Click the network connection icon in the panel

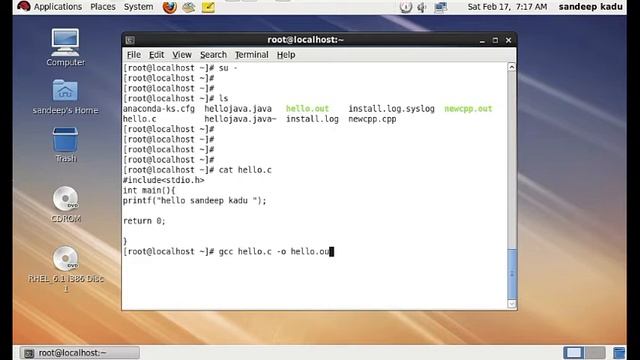pyautogui.click(x=440, y=7)
